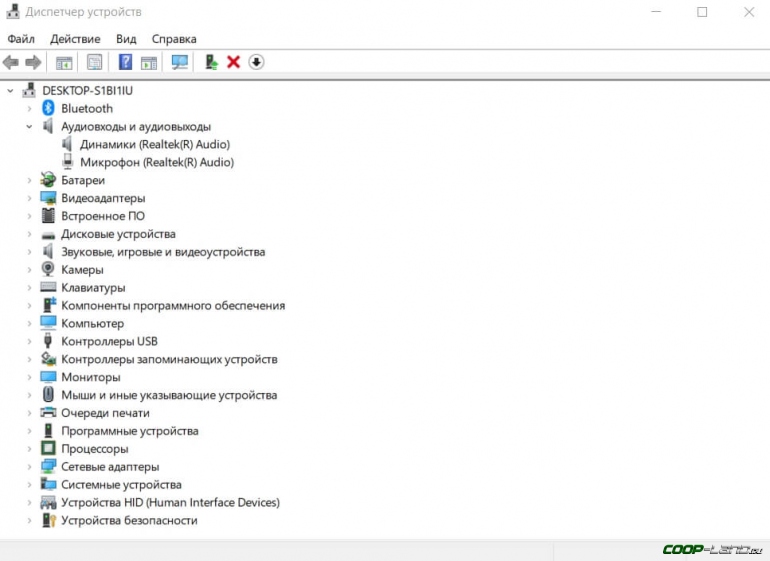Click the update driver toolbar icon
This screenshot has height=561, width=770.
pos(211,62)
